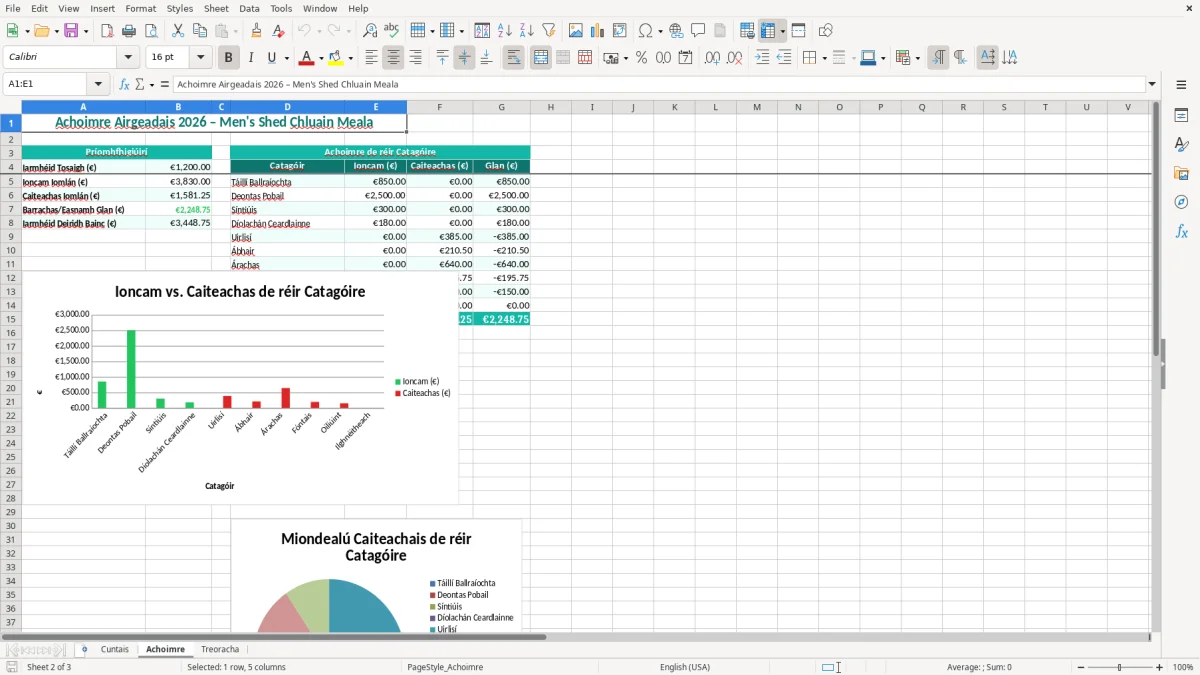Click the Format as Percent icon
Viewport: 1200px width, 675px height.
641,58
